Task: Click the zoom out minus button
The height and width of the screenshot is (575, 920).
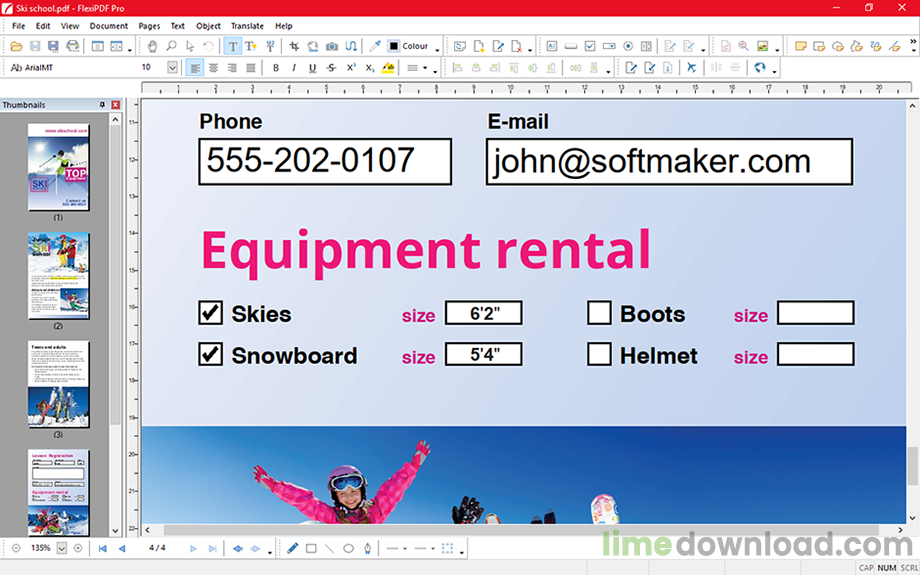Action: tap(16, 549)
